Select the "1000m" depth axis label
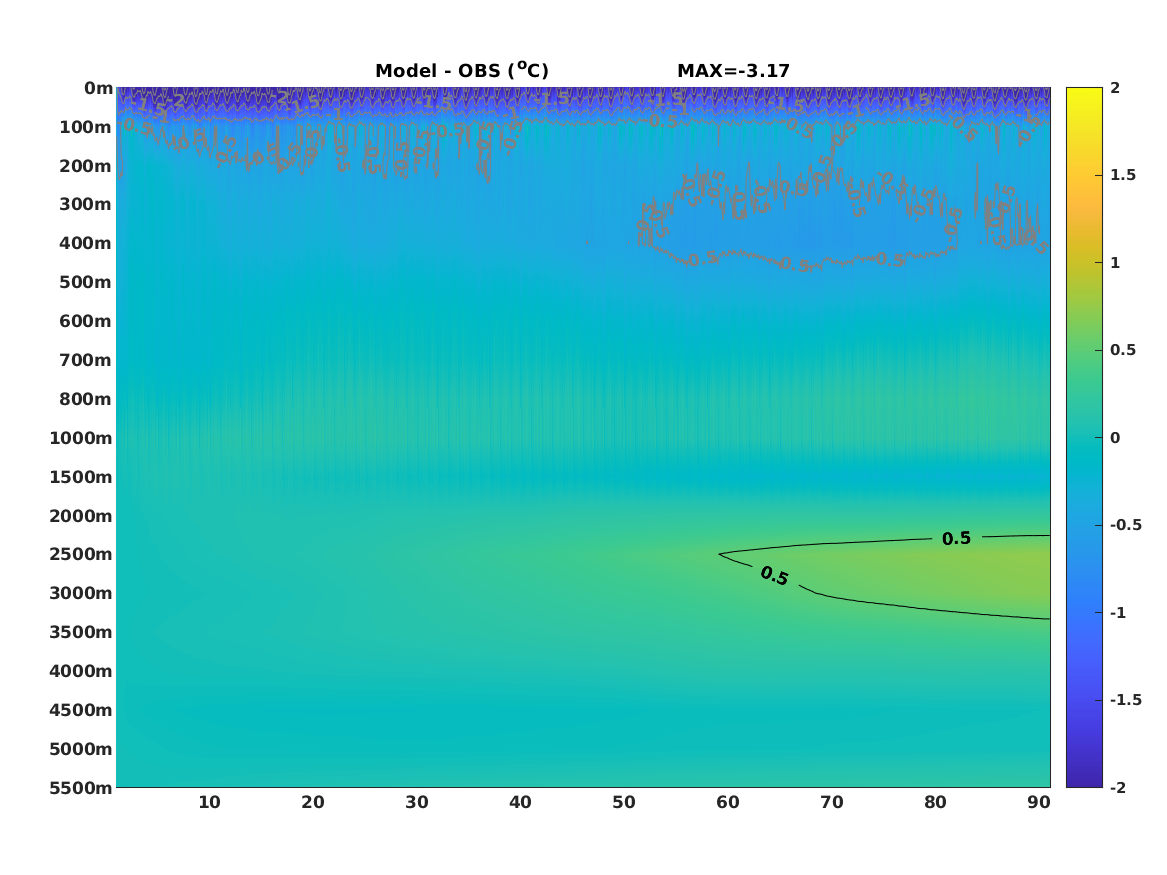This screenshot has width=1167, height=875. coord(81,438)
